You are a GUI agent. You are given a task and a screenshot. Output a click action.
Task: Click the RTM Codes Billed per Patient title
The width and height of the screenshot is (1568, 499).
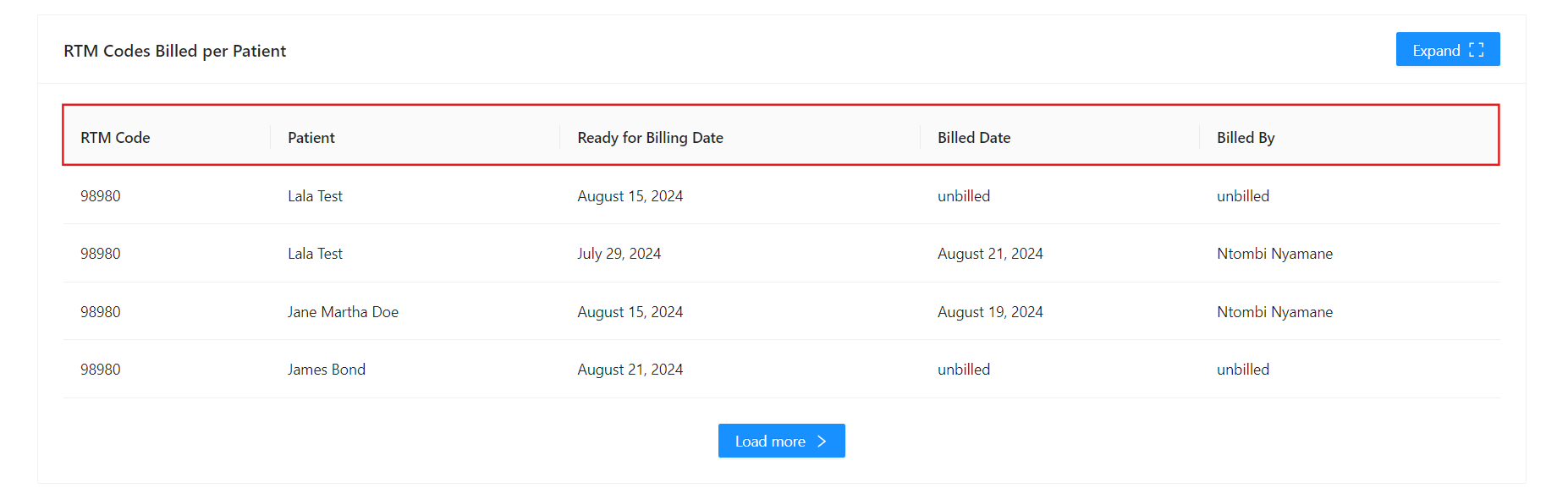[x=175, y=51]
